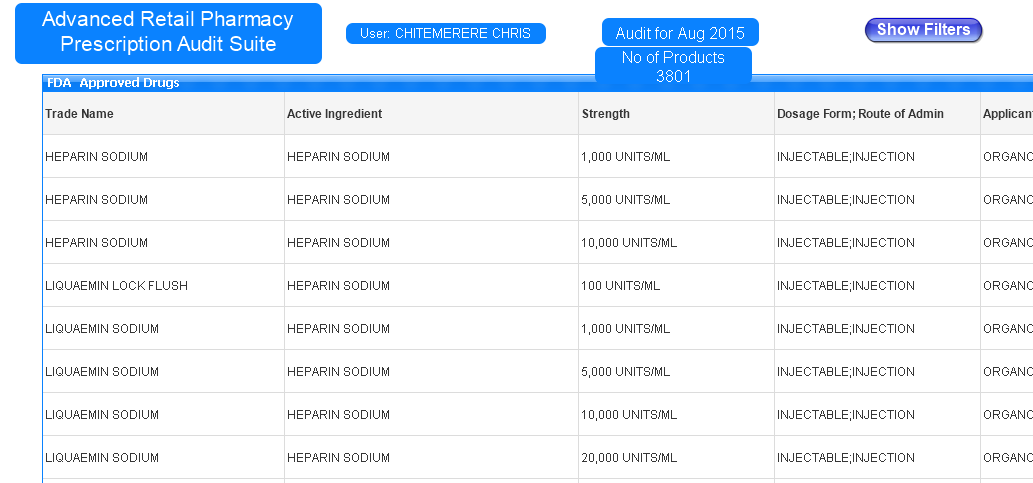
Task: Select the first HEPARIN SODIUM trade name cell
Action: (x=96, y=157)
